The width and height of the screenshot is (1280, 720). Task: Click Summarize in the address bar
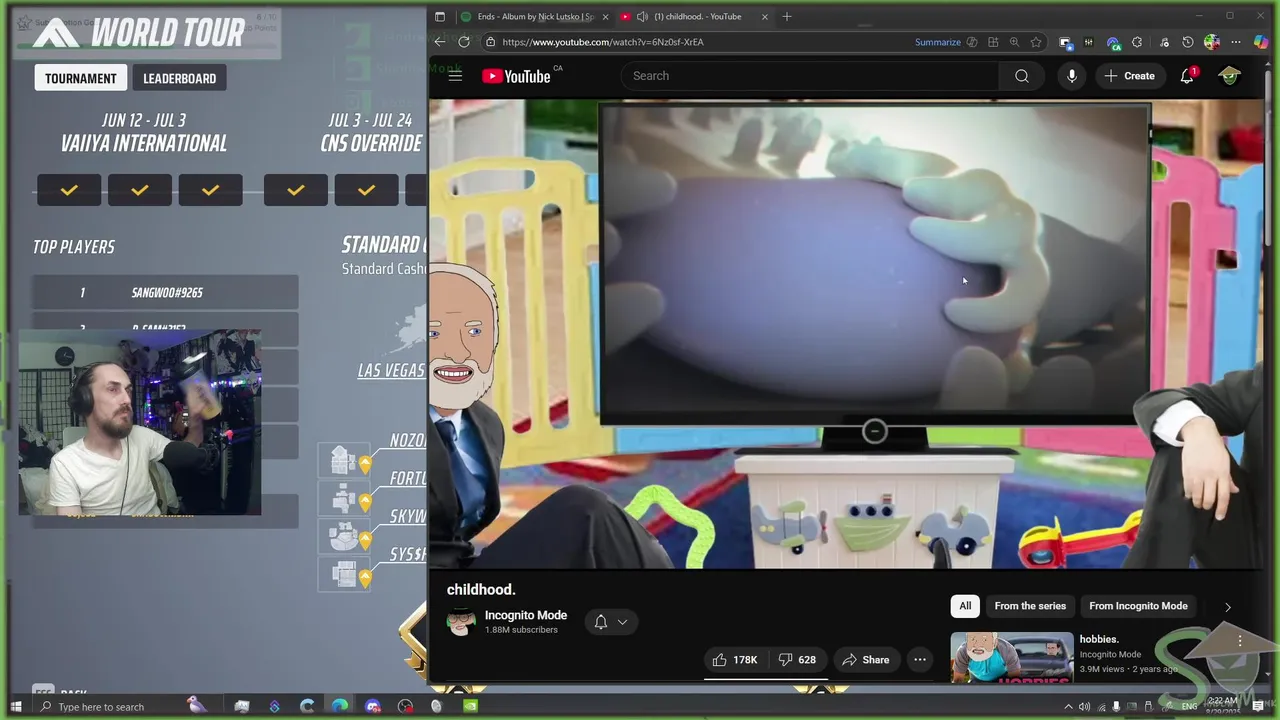(938, 42)
